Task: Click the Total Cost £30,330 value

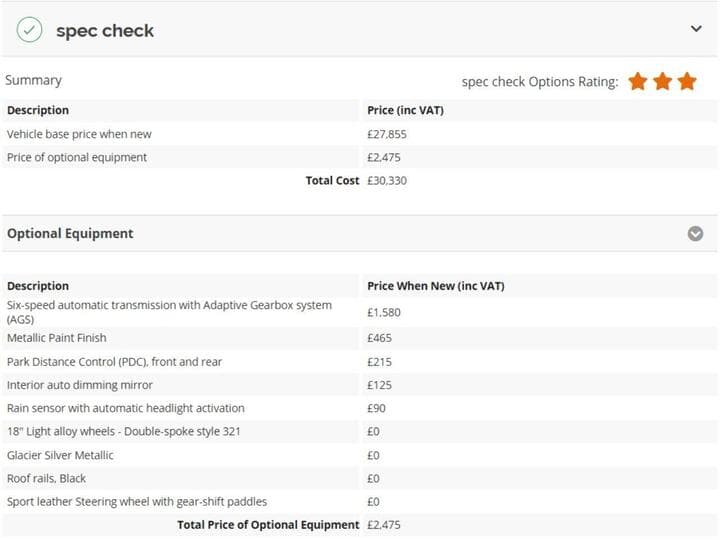Action: 387,180
